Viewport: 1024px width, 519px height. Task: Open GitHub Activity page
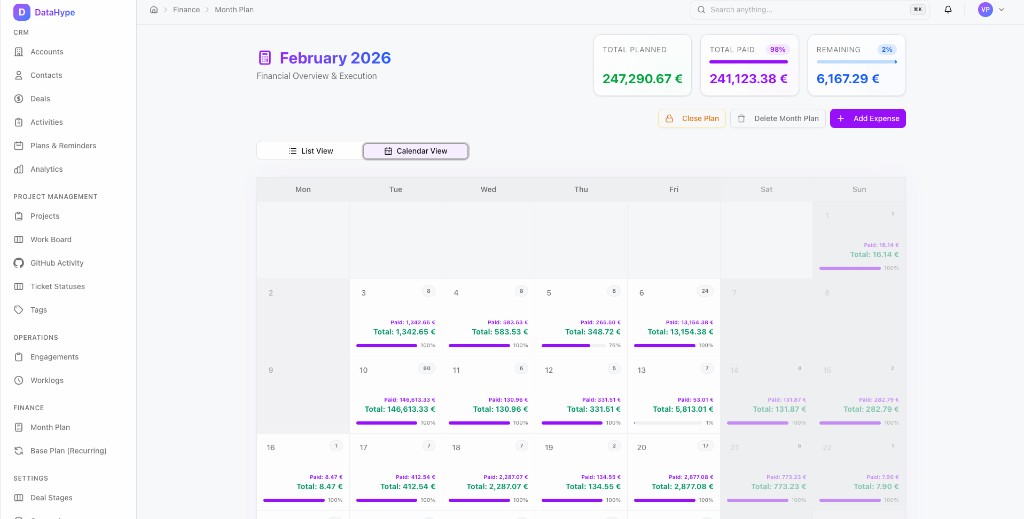(68, 263)
